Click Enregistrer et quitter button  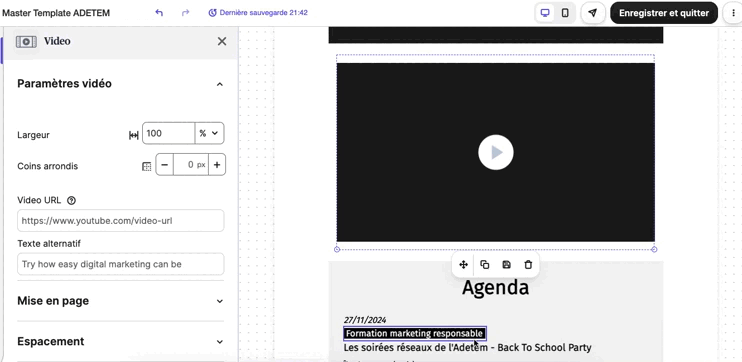(664, 13)
